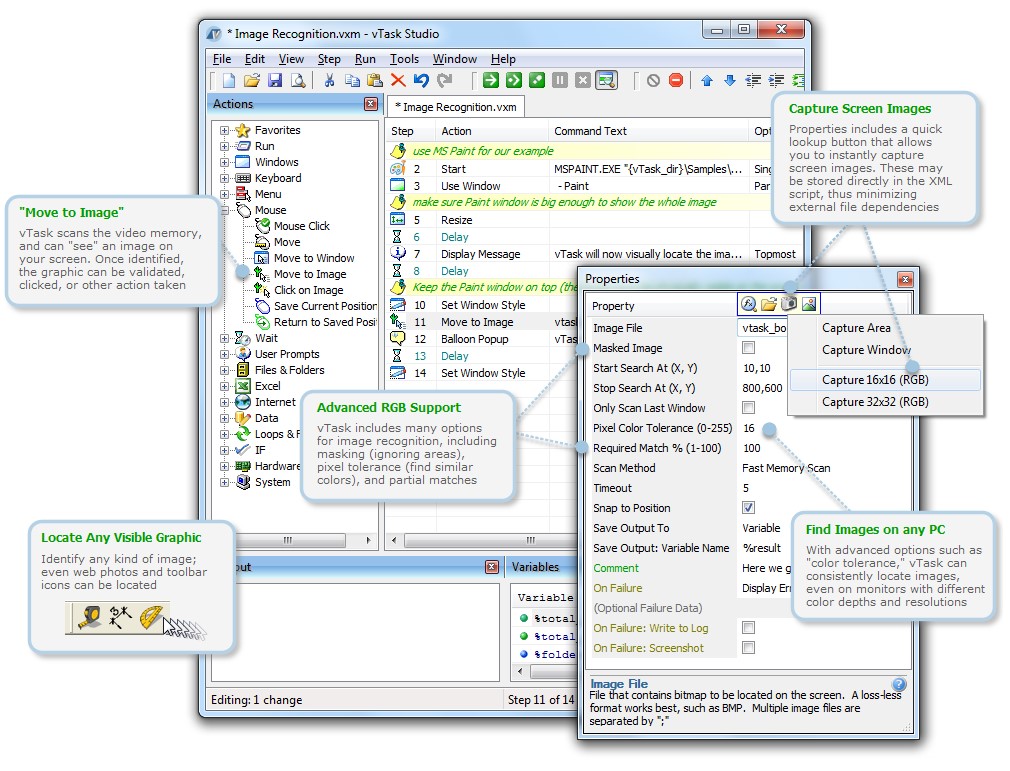Choose Capture 32x32 (RGB) menu entry
The width and height of the screenshot is (1010, 771).
coord(885,402)
